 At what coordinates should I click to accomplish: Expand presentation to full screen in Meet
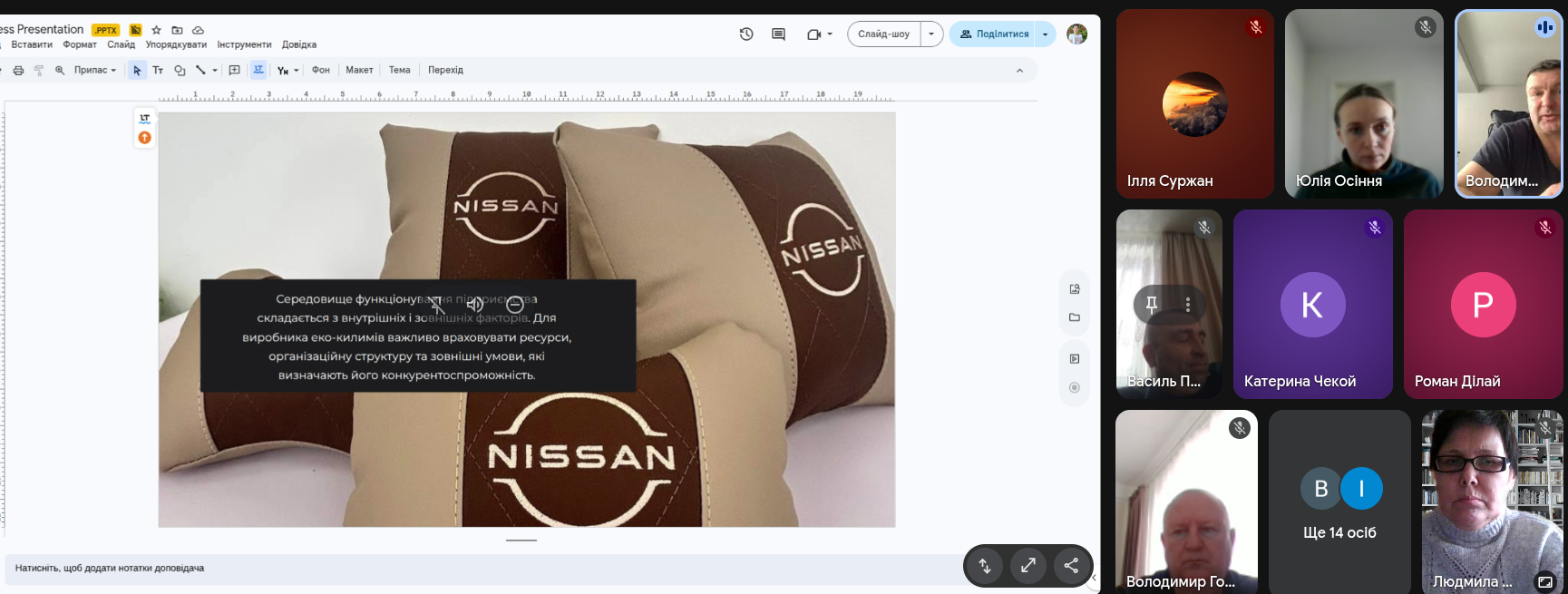(1027, 566)
